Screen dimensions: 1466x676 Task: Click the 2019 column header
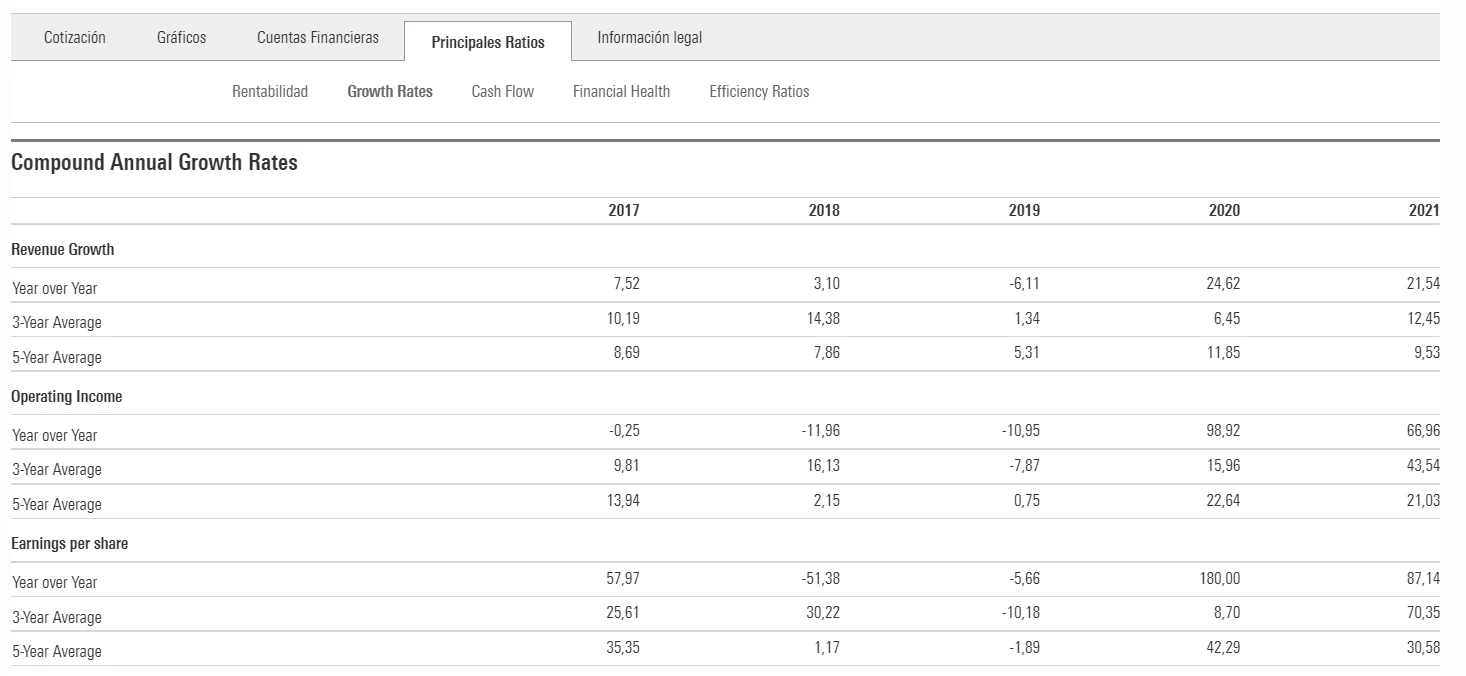click(1023, 211)
